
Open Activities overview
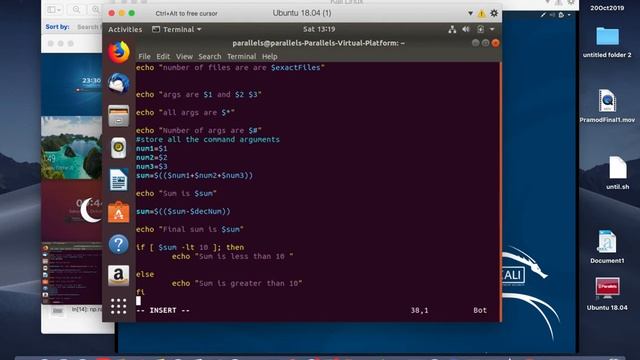[125, 29]
